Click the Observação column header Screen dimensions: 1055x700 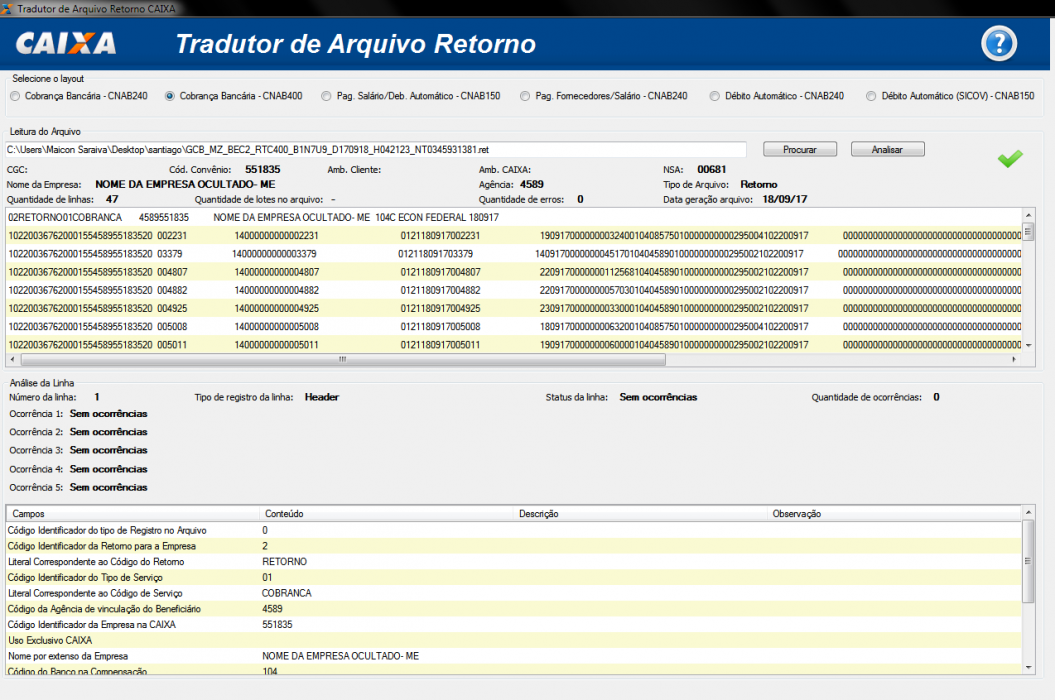(894, 514)
